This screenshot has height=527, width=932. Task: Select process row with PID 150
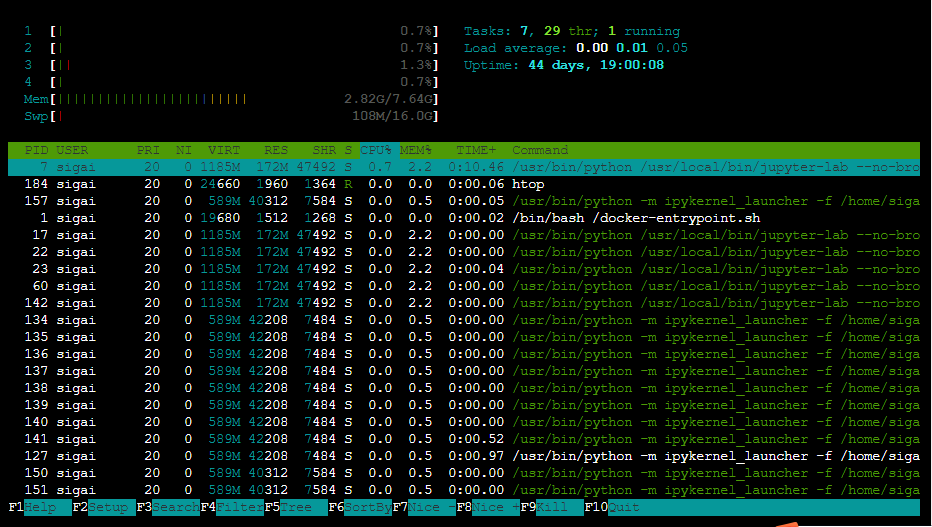464,474
